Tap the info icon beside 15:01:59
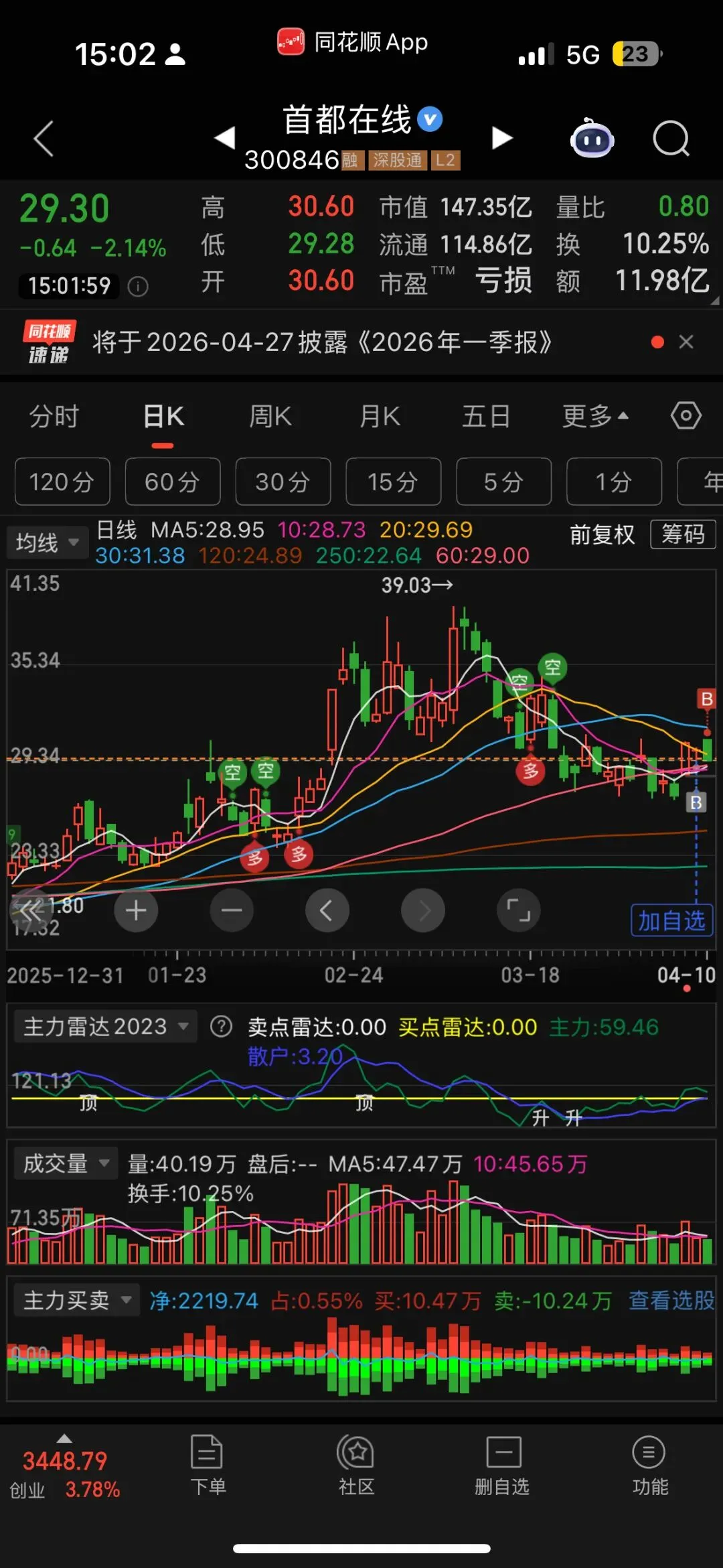The height and width of the screenshot is (1568, 723). coord(138,287)
